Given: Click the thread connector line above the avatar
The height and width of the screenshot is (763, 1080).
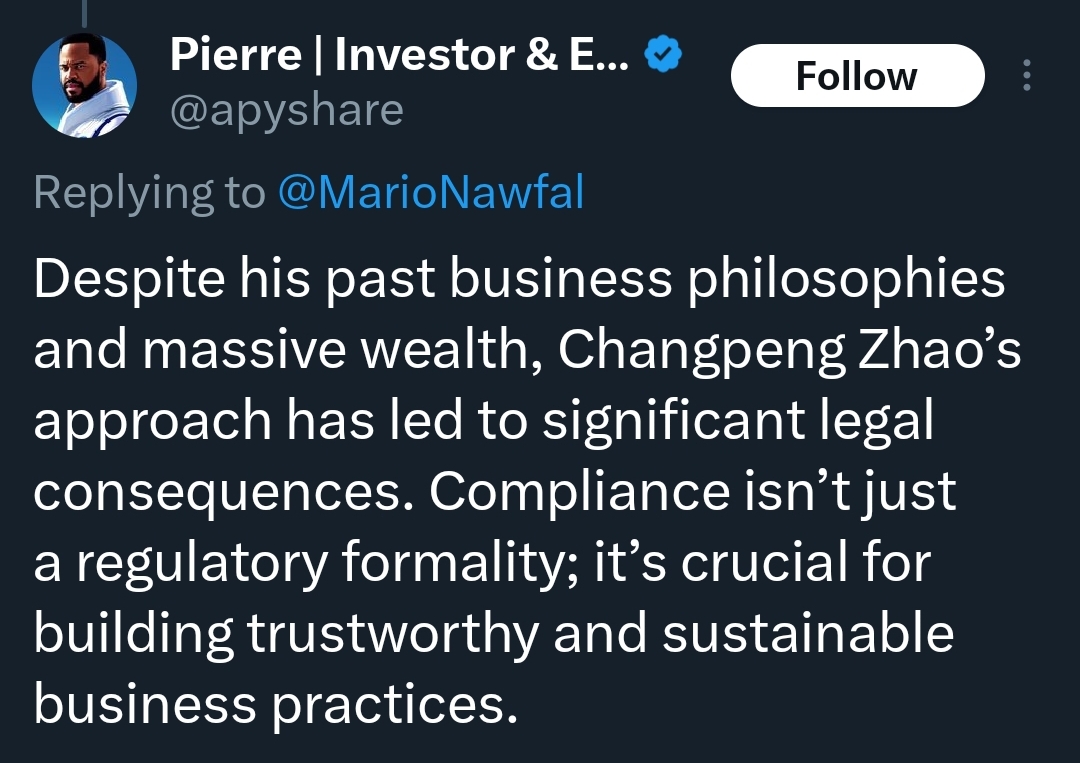Looking at the screenshot, I should 84,12.
